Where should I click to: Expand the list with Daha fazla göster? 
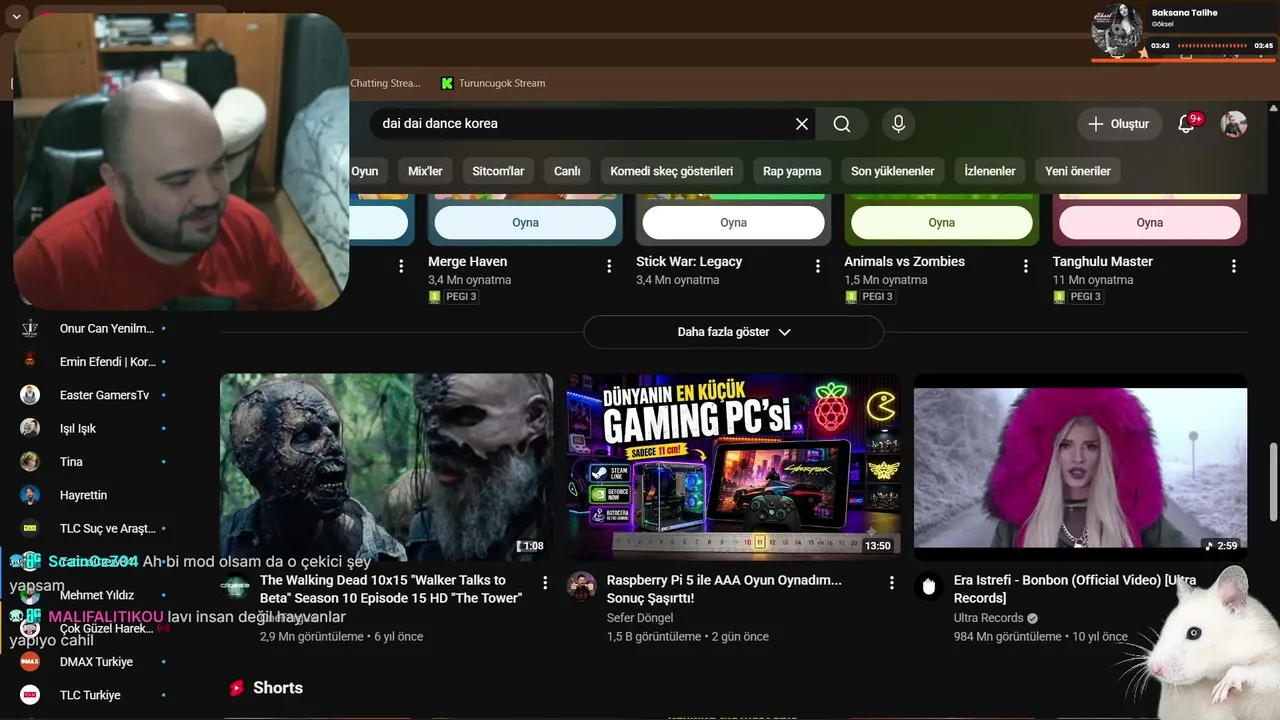point(734,332)
